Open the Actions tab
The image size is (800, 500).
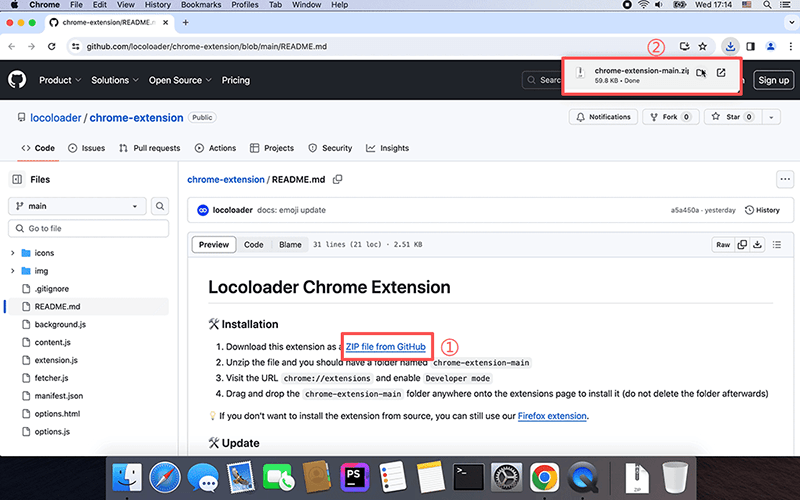(215, 148)
